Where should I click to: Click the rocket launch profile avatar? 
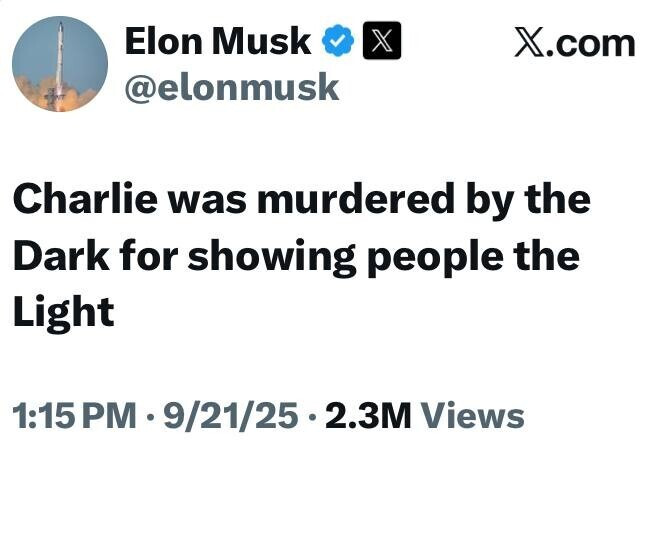tap(60, 64)
